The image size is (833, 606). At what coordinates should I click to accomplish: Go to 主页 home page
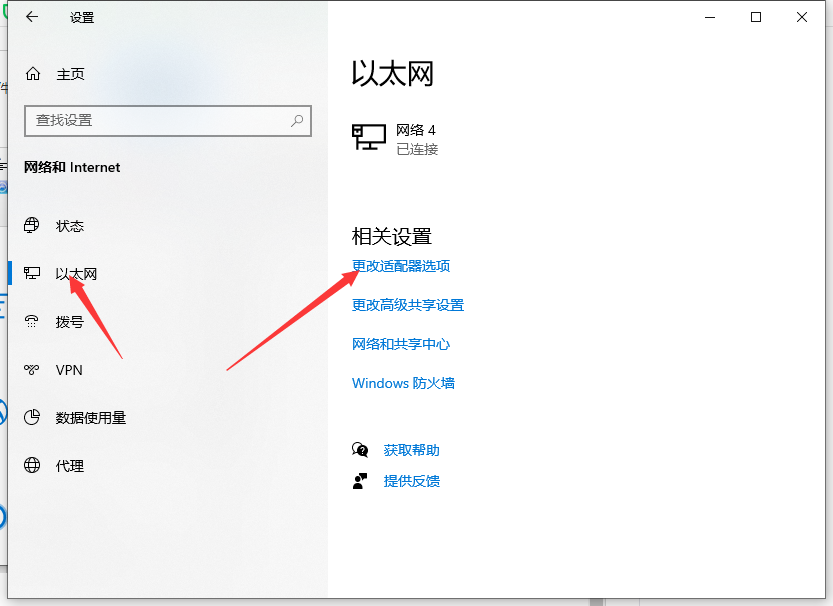(70, 74)
